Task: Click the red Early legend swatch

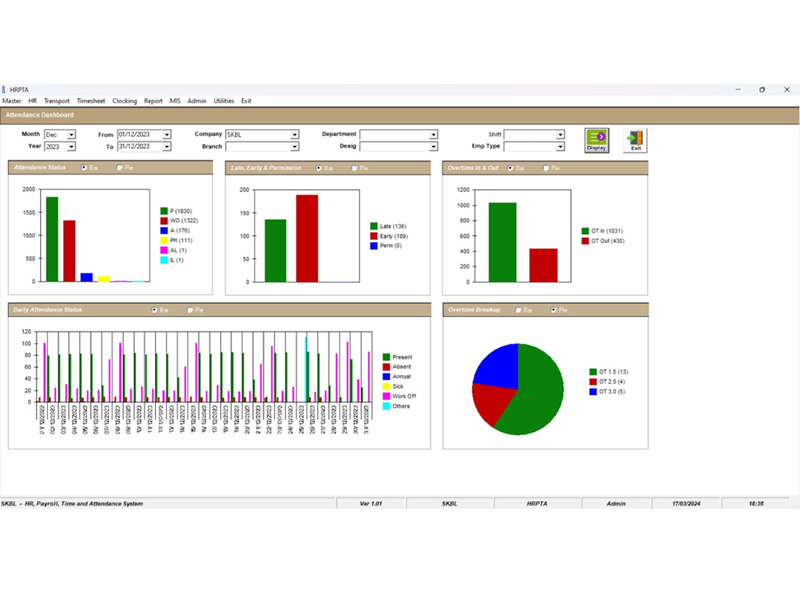Action: click(x=373, y=236)
